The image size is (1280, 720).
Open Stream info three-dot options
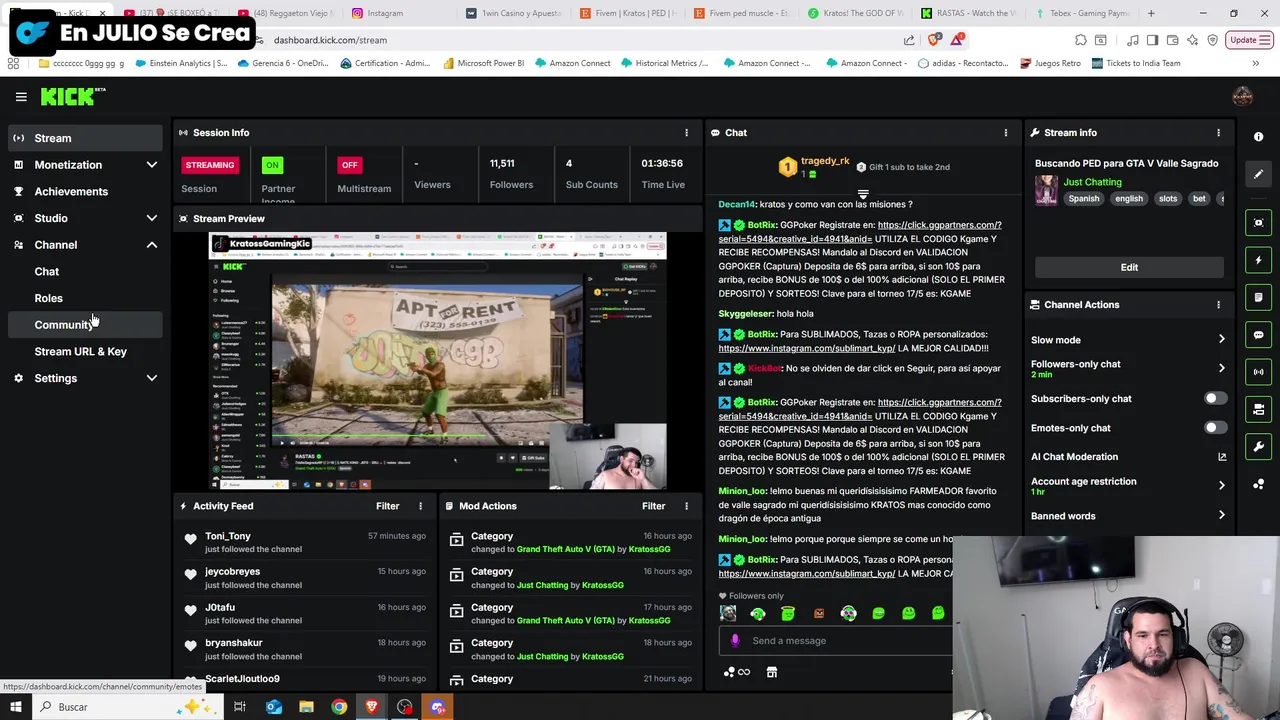[x=1218, y=132]
